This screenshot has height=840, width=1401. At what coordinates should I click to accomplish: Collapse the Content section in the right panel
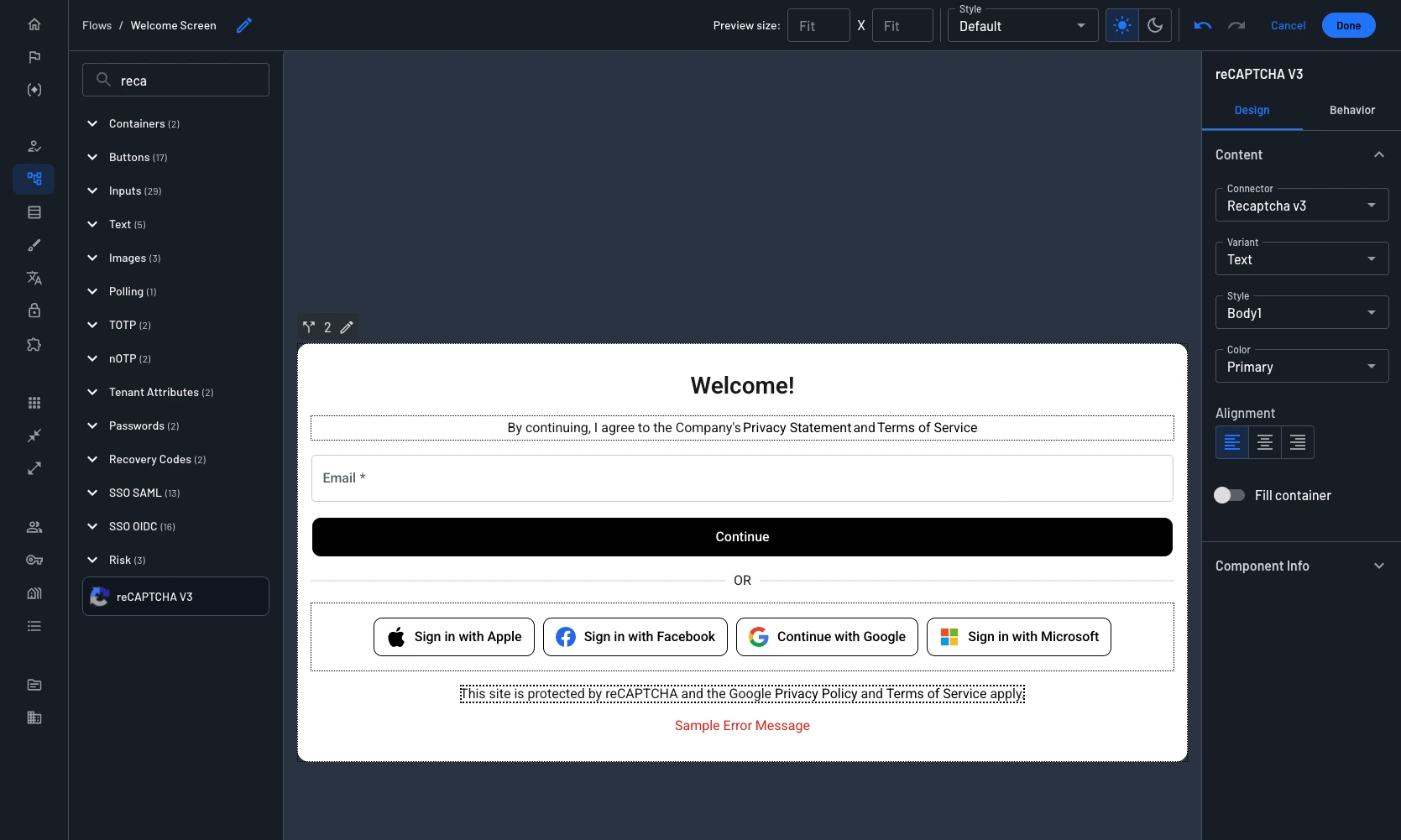coord(1377,154)
